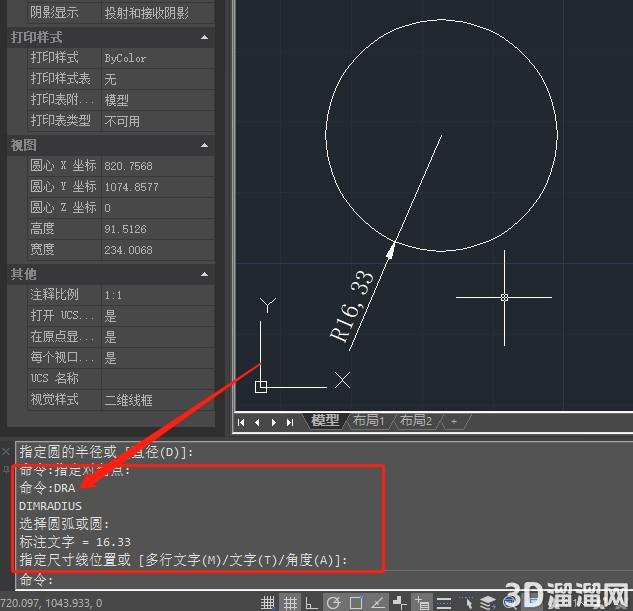Toggle object snap in status bar
The image size is (633, 611).
(356, 603)
